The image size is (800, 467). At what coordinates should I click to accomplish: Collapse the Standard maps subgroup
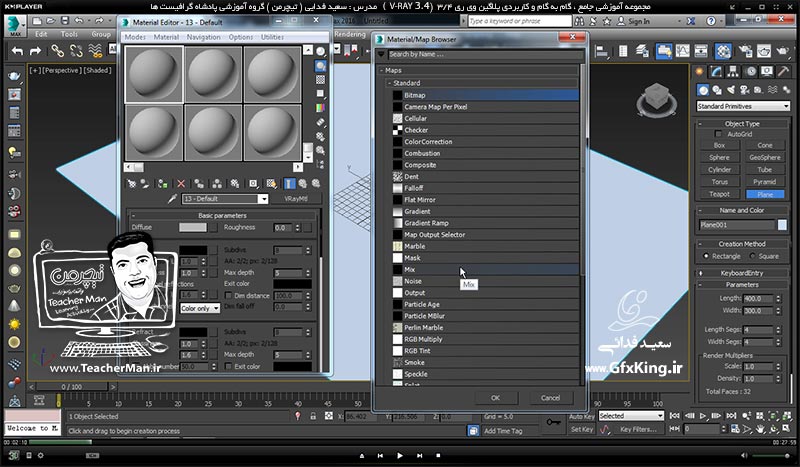pos(389,83)
